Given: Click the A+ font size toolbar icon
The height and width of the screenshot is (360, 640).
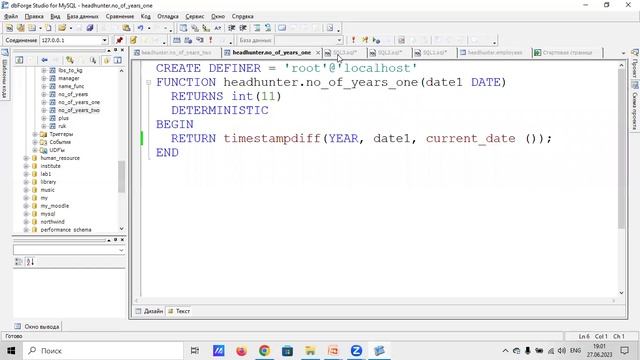Looking at the screenshot, I should point(218,28).
